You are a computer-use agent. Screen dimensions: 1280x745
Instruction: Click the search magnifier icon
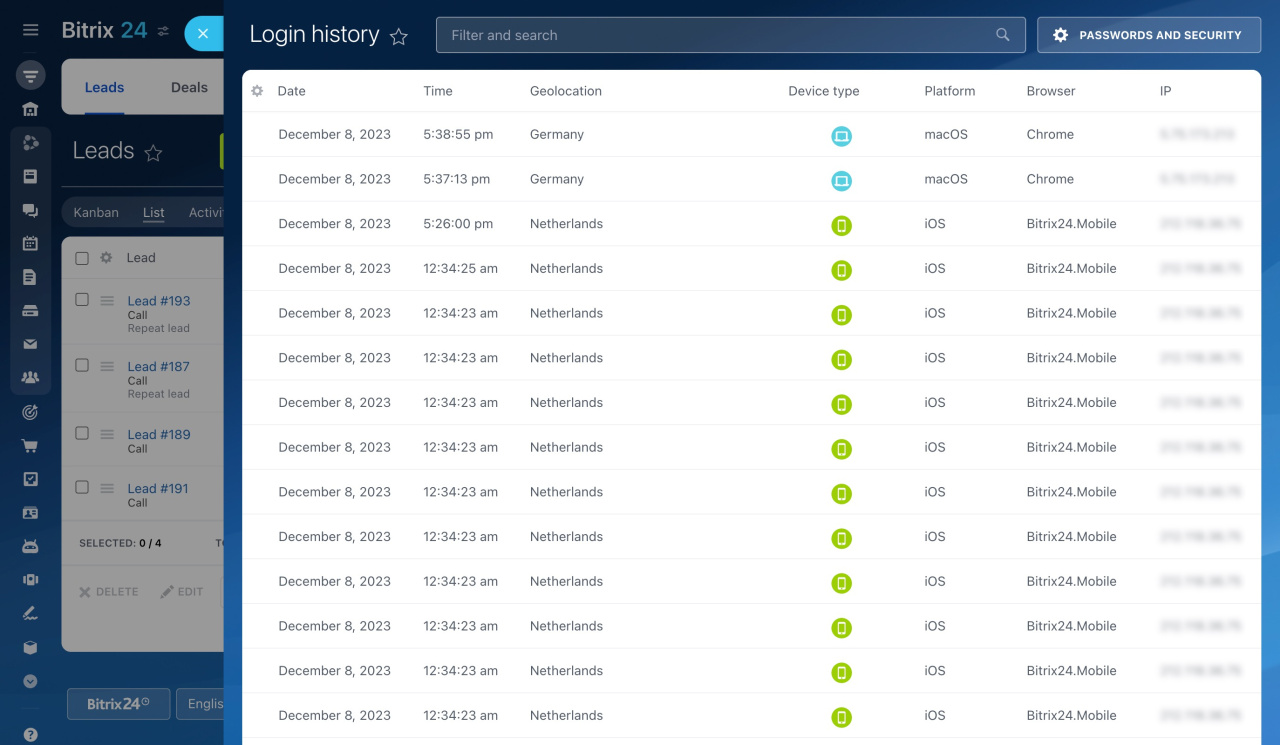tap(1002, 35)
